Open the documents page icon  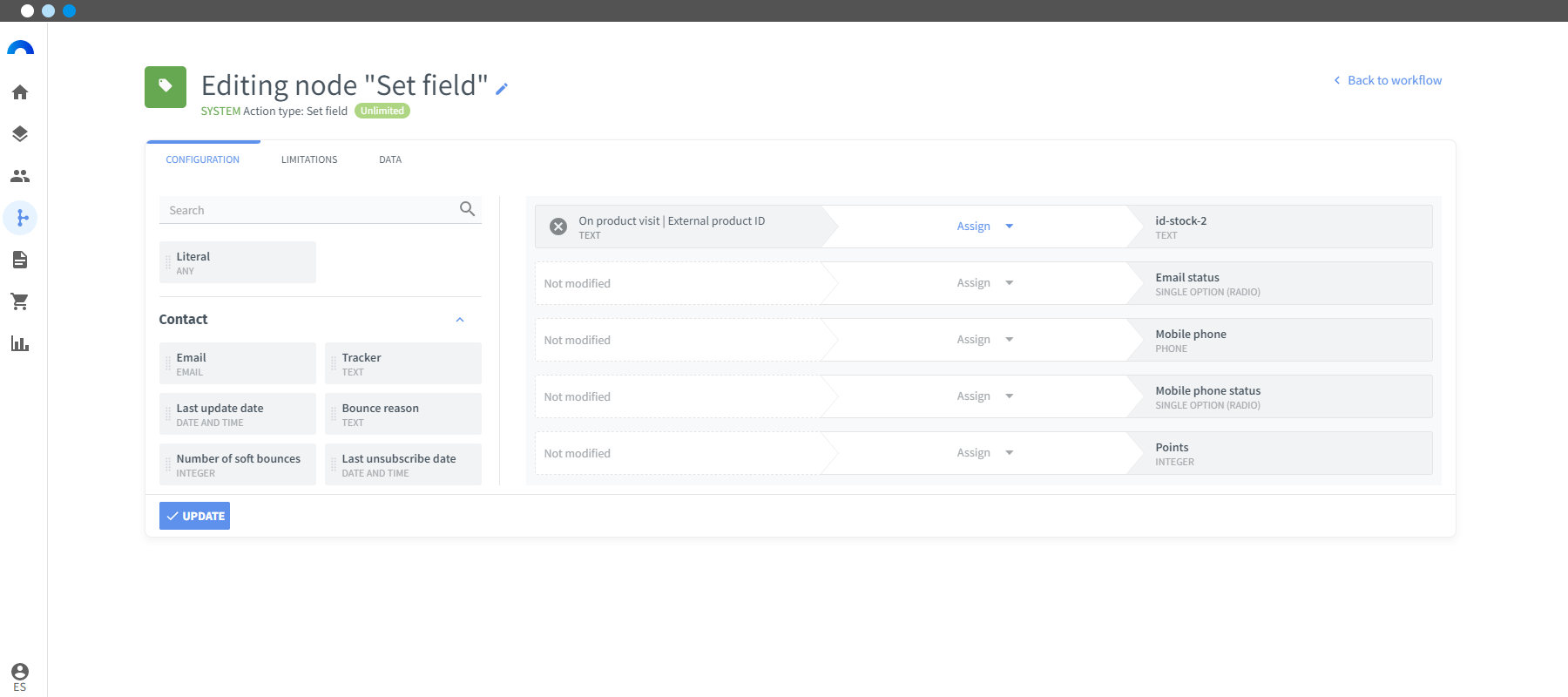(20, 260)
